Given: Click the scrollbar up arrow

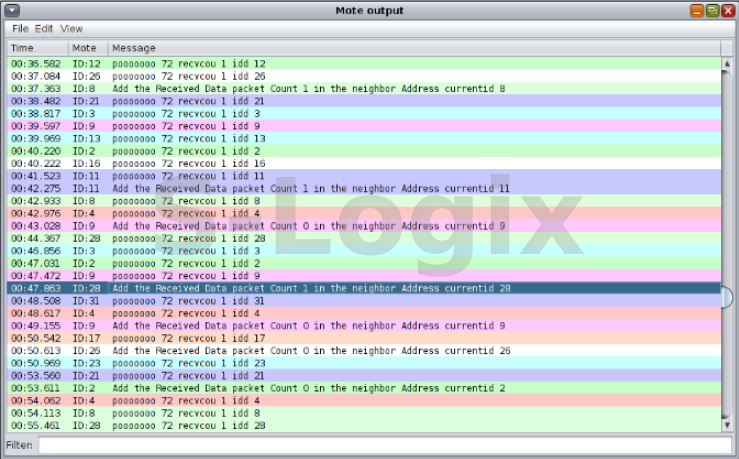Looking at the screenshot, I should [x=727, y=63].
